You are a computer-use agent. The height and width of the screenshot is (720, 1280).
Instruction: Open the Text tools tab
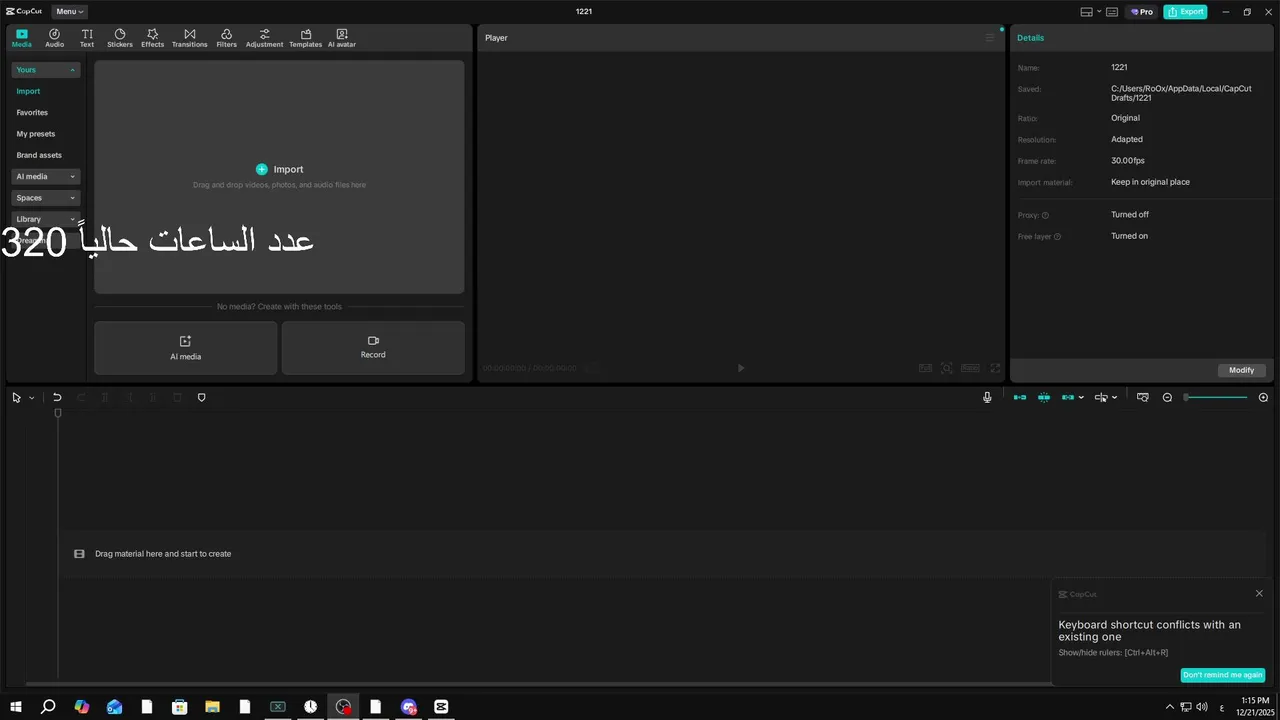pos(87,38)
